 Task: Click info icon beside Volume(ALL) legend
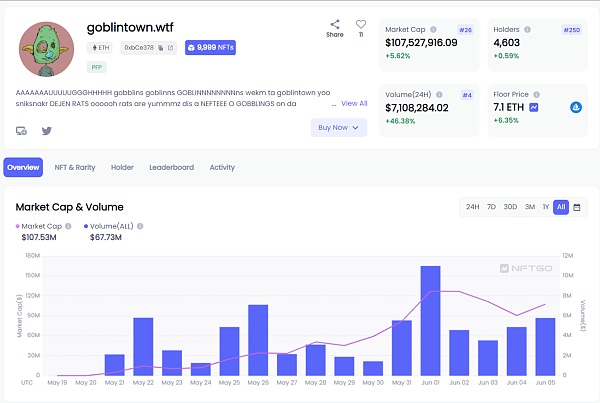click(140, 226)
